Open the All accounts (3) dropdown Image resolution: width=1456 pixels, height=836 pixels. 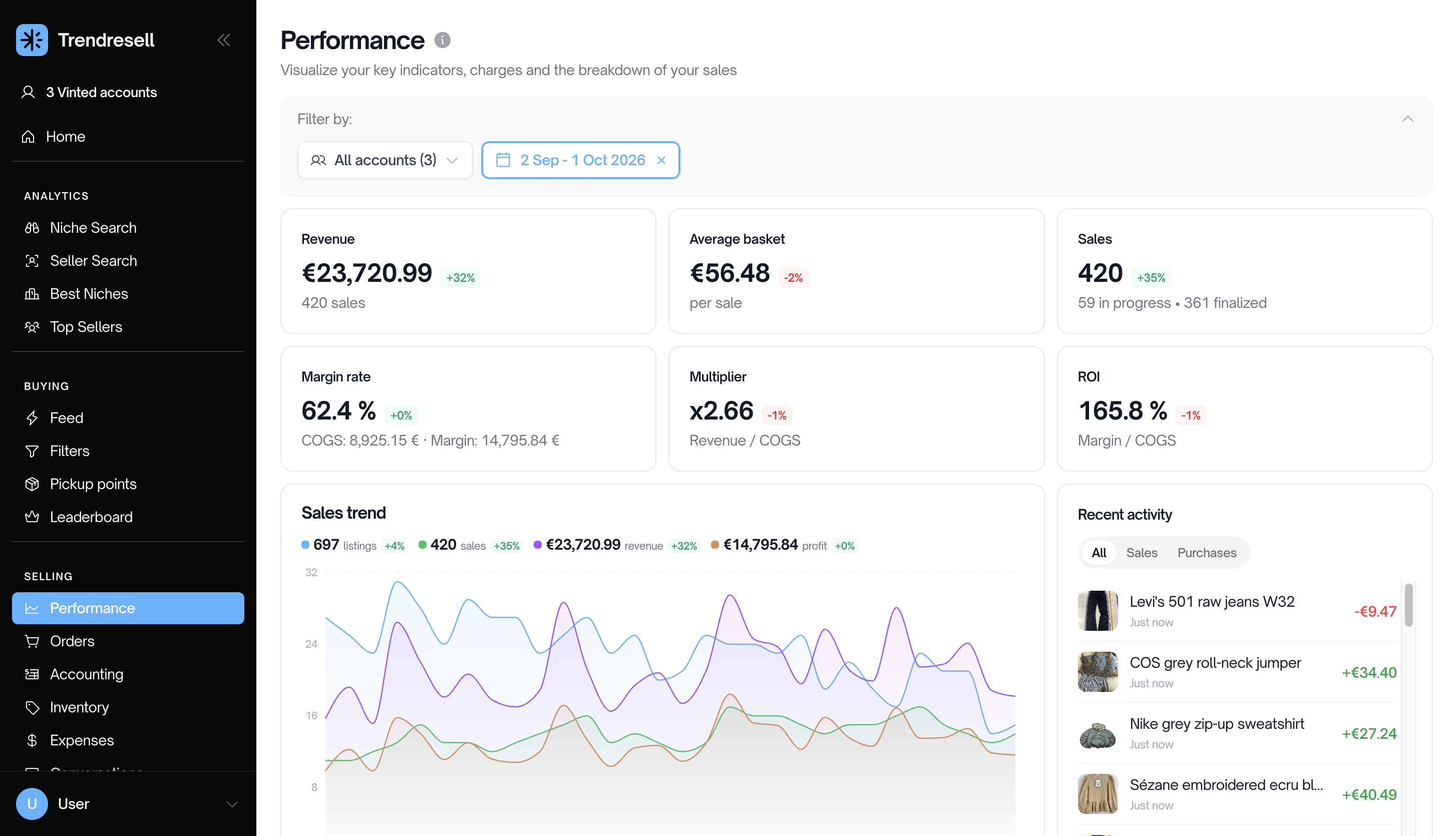385,160
